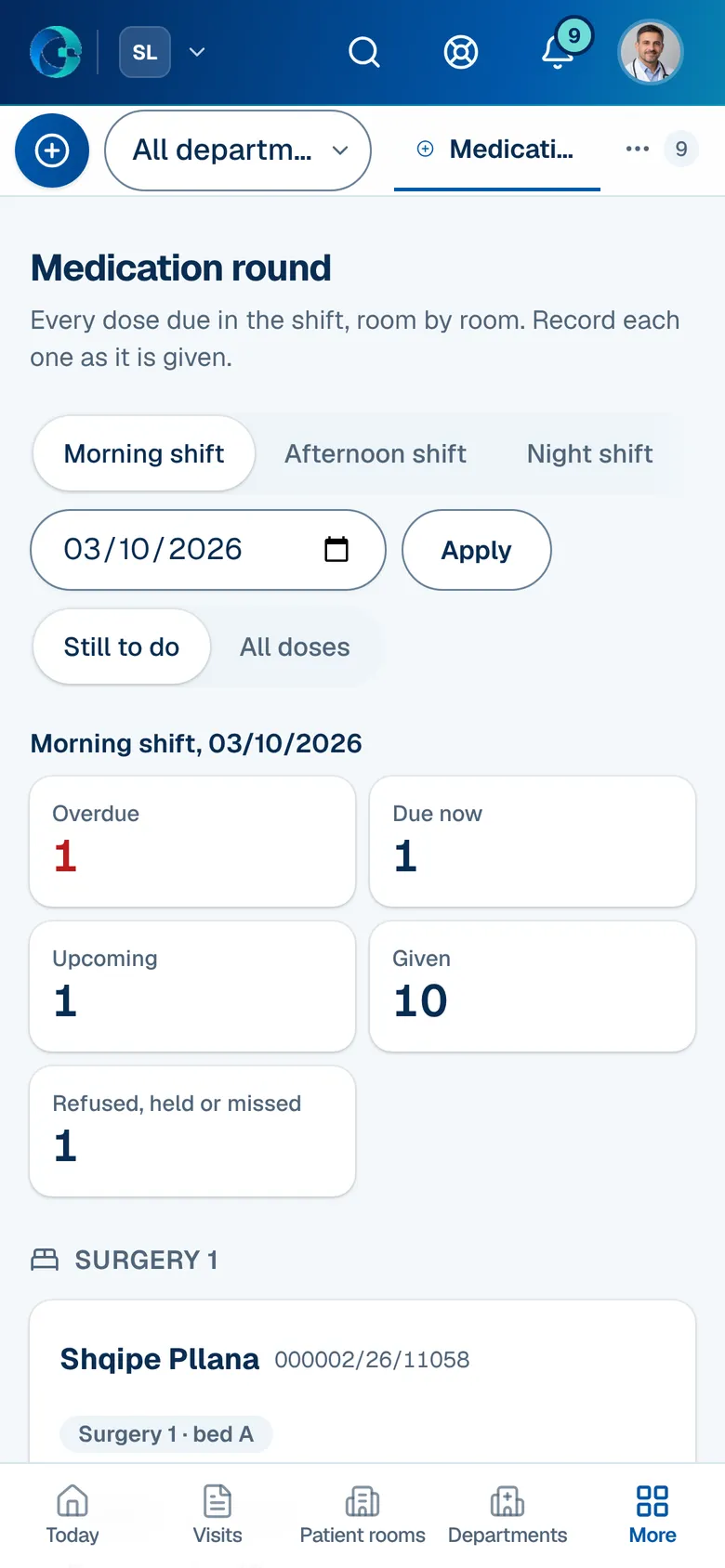Click the app logo in header
The width and height of the screenshot is (725, 1568).
tap(56, 52)
